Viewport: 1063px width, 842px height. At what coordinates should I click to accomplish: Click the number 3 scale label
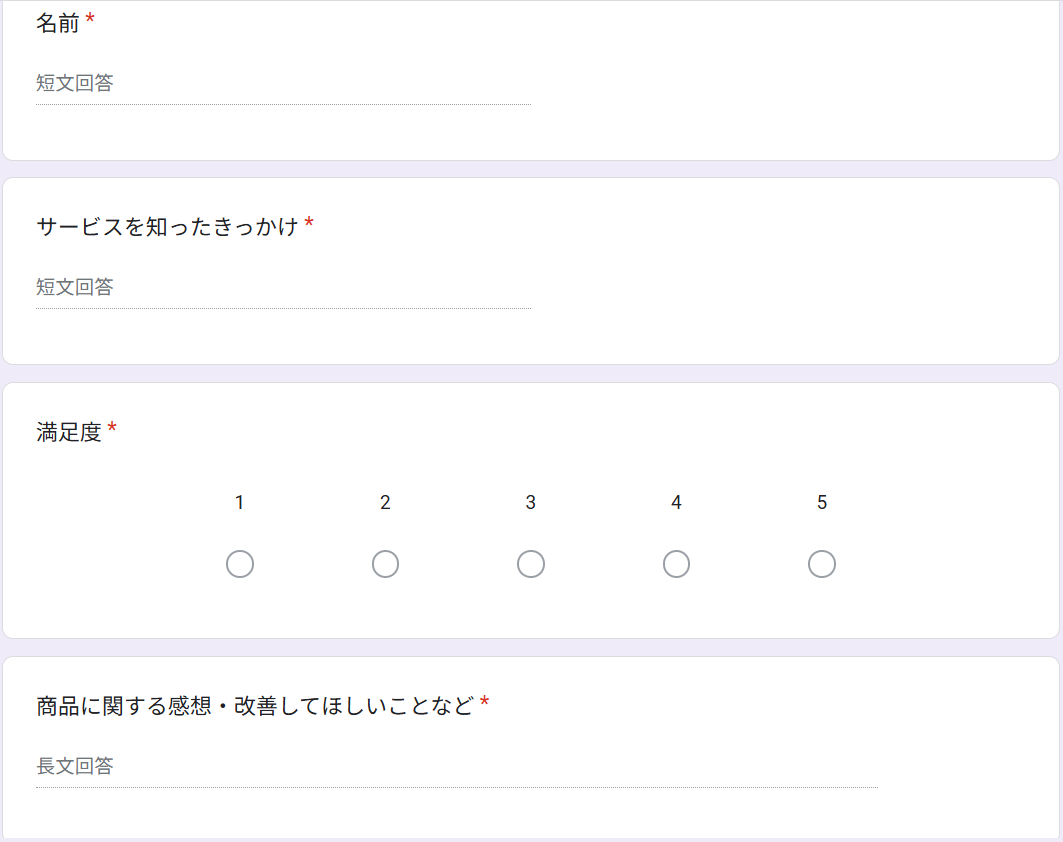pyautogui.click(x=531, y=503)
